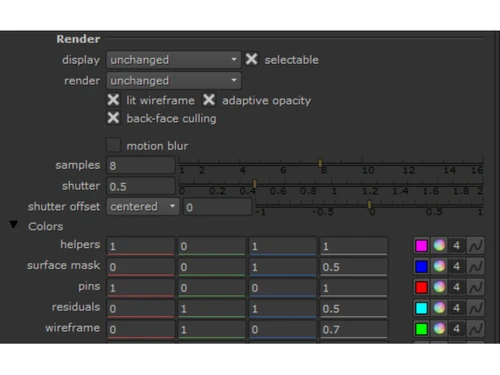Toggle the 4-channel button for residuals
Image resolution: width=500 pixels, height=375 pixels.
[x=457, y=308]
